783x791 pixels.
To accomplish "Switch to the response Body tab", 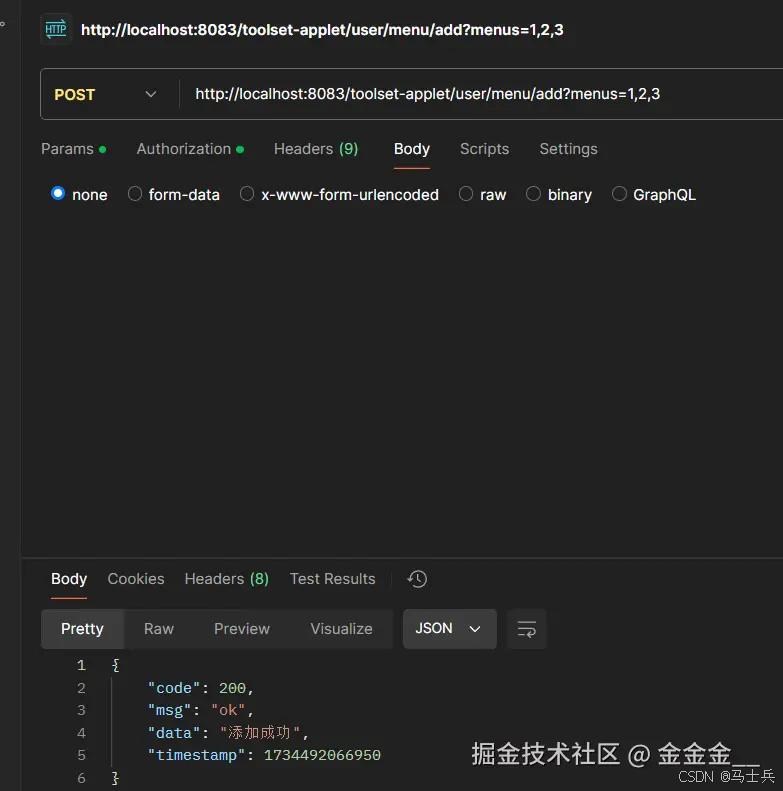I will 69,579.
